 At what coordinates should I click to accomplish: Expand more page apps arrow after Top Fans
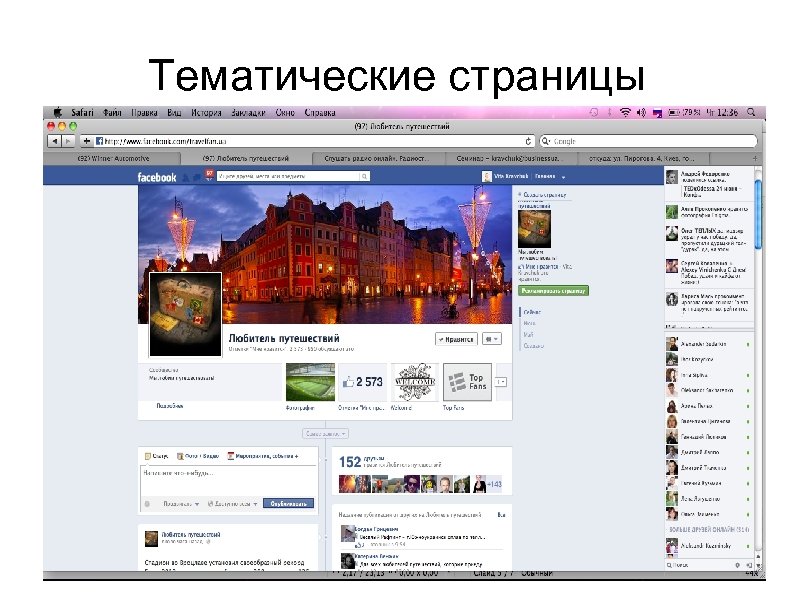[500, 382]
